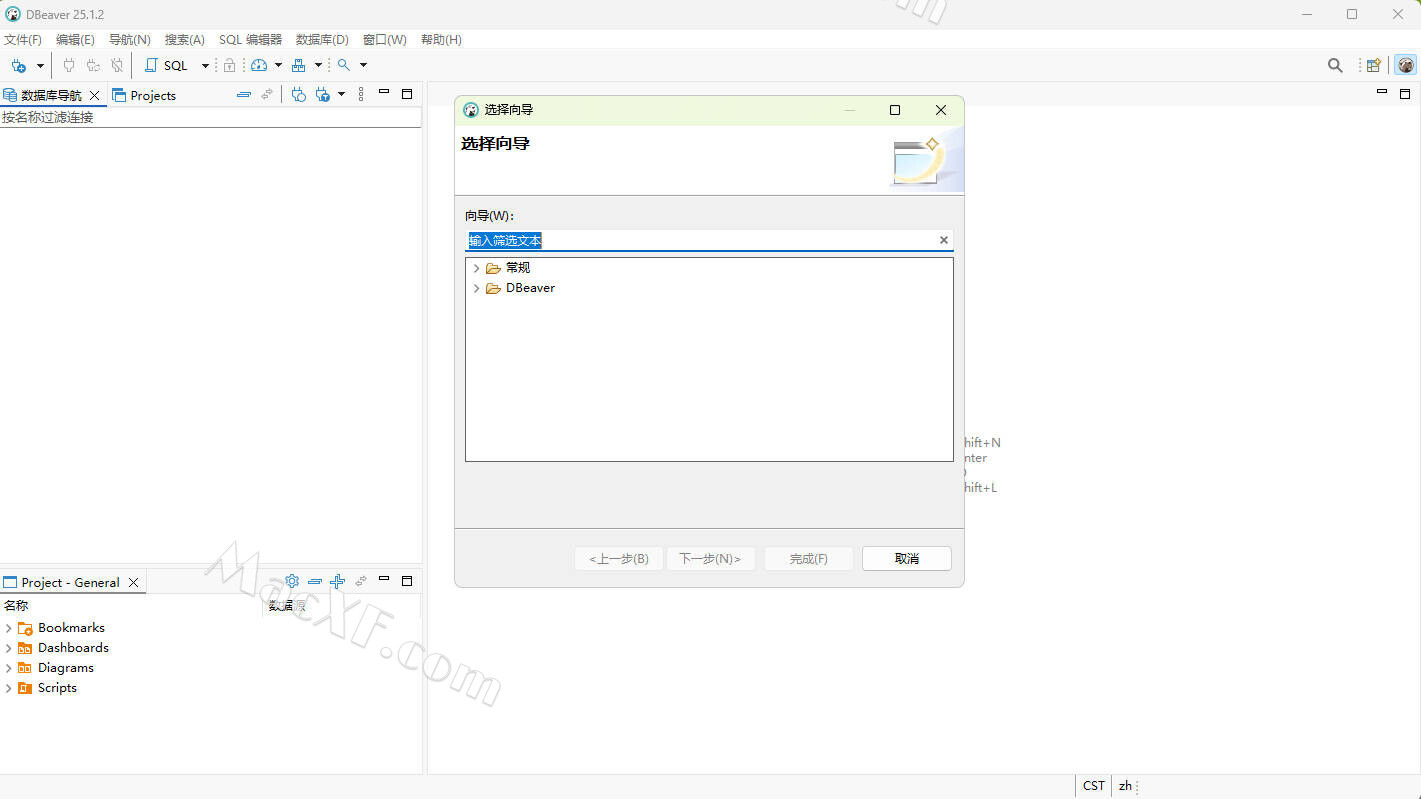Open the new connection dropdown arrow
Image resolution: width=1421 pixels, height=799 pixels.
pos(40,65)
